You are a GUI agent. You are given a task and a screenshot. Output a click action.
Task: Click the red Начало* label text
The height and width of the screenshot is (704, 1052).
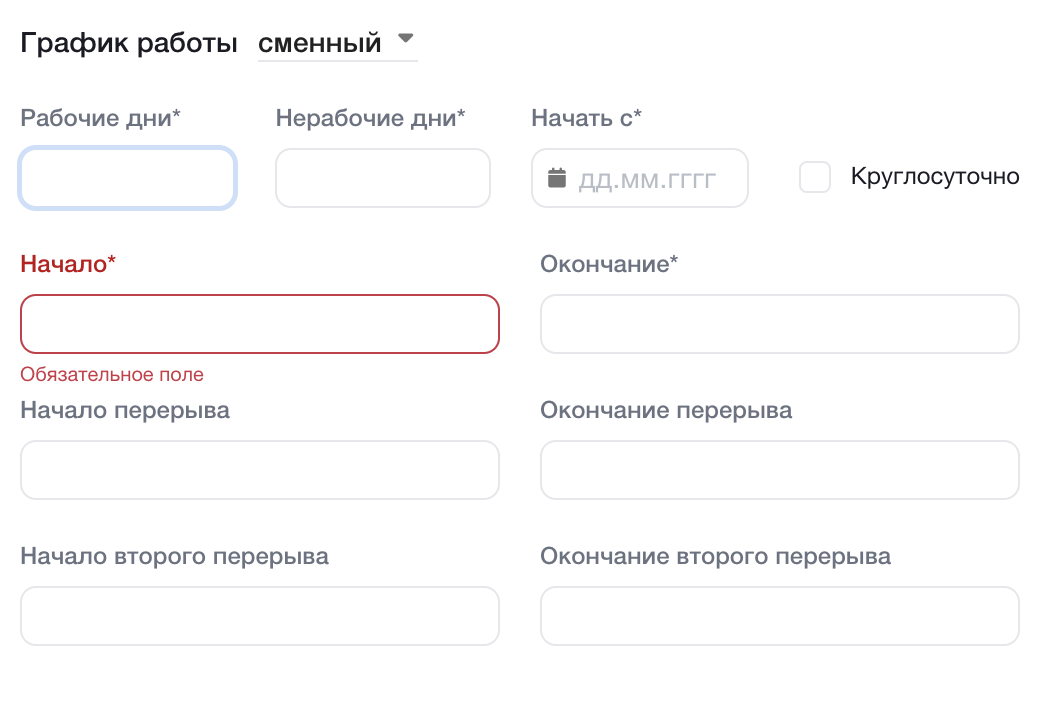click(68, 264)
